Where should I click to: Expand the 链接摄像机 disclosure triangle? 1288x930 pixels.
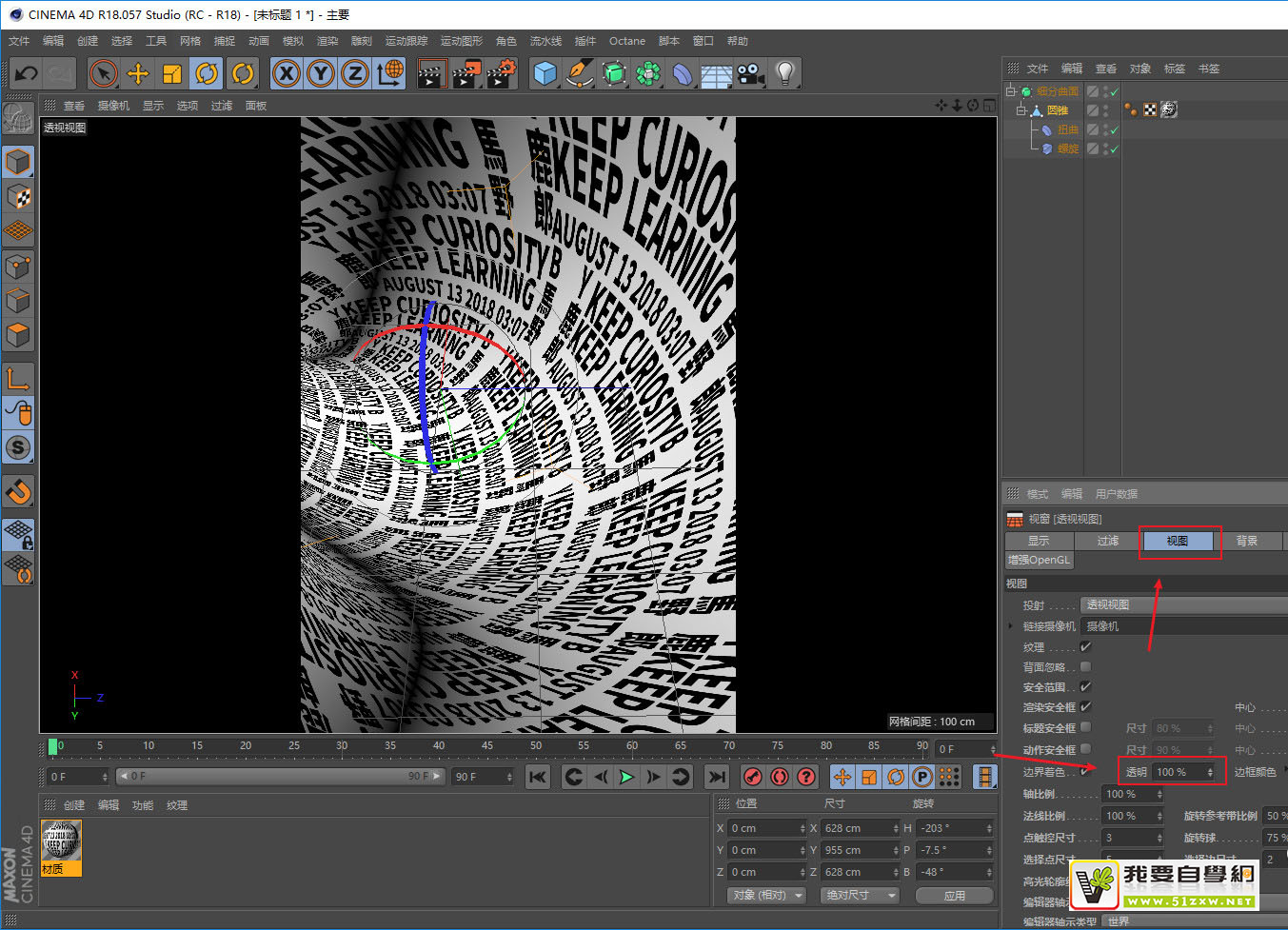point(1010,626)
